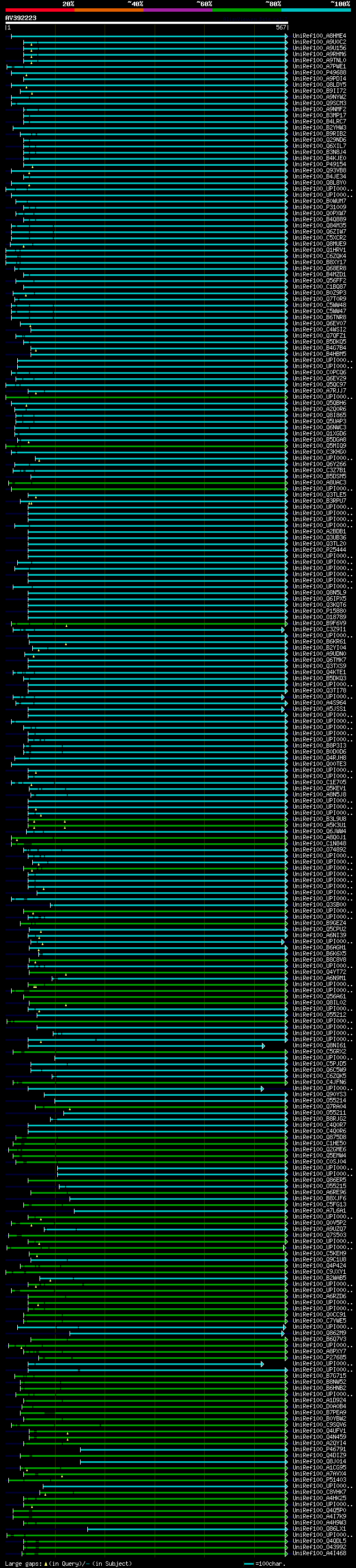The height and width of the screenshot is (1568, 356).
Task: Click hit name UniRef100_Q84M35
Action: click(319, 225)
